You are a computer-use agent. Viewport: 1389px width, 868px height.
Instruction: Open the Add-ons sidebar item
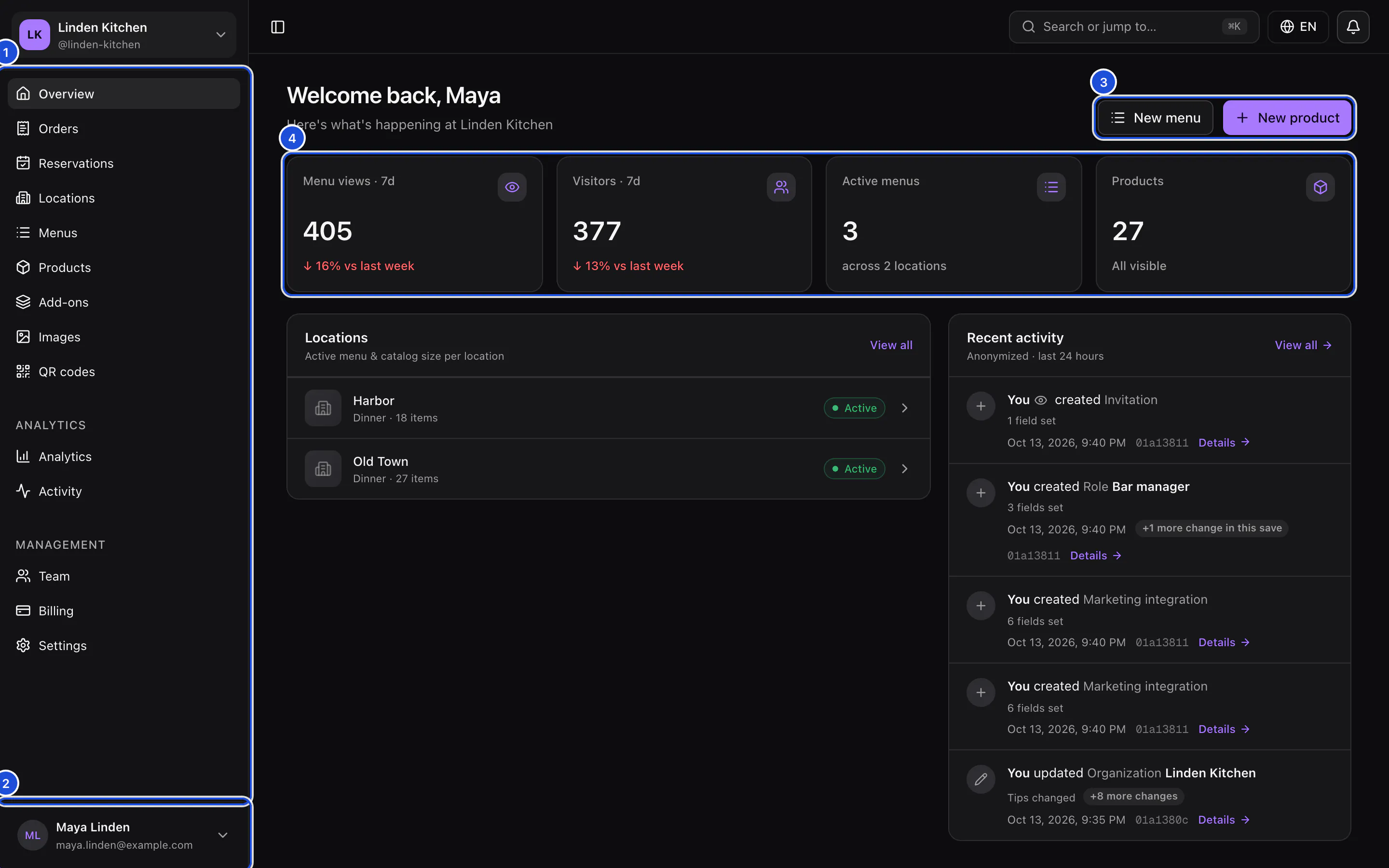point(124,302)
